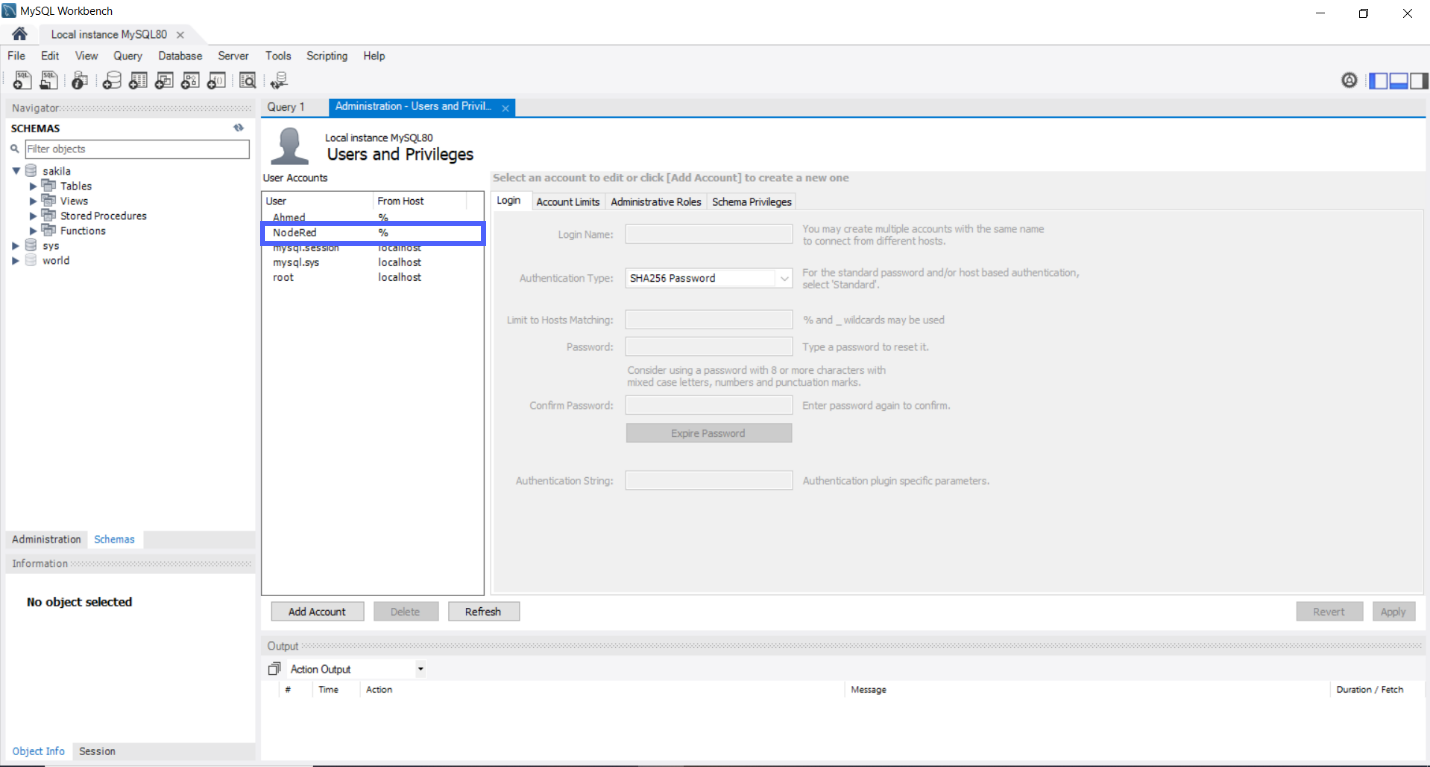Open the Server menu

233,56
